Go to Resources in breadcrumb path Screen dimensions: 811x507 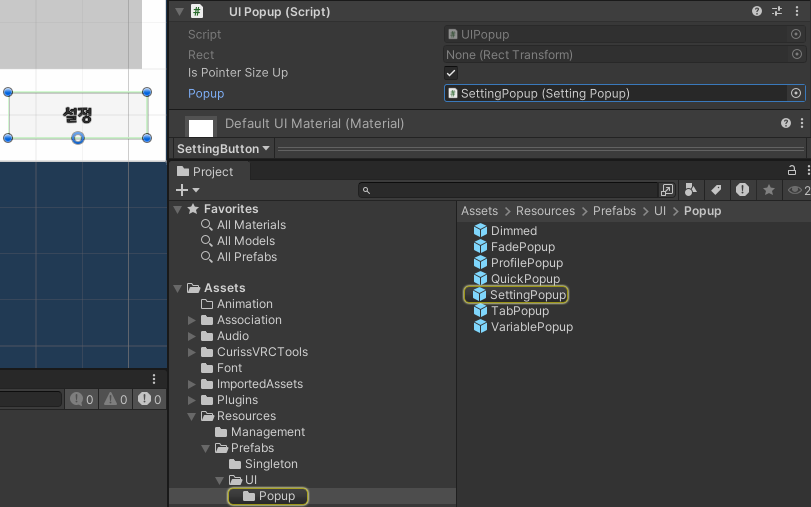(x=545, y=211)
